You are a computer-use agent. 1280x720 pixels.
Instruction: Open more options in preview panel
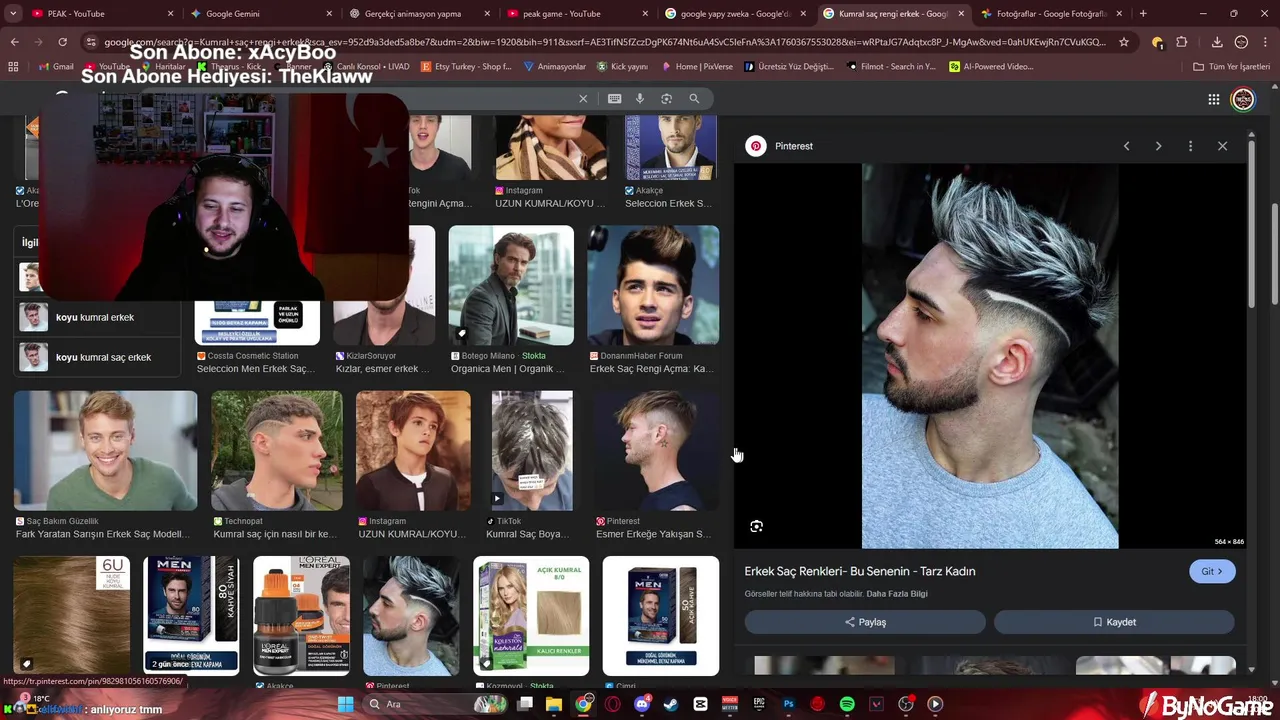click(1190, 146)
